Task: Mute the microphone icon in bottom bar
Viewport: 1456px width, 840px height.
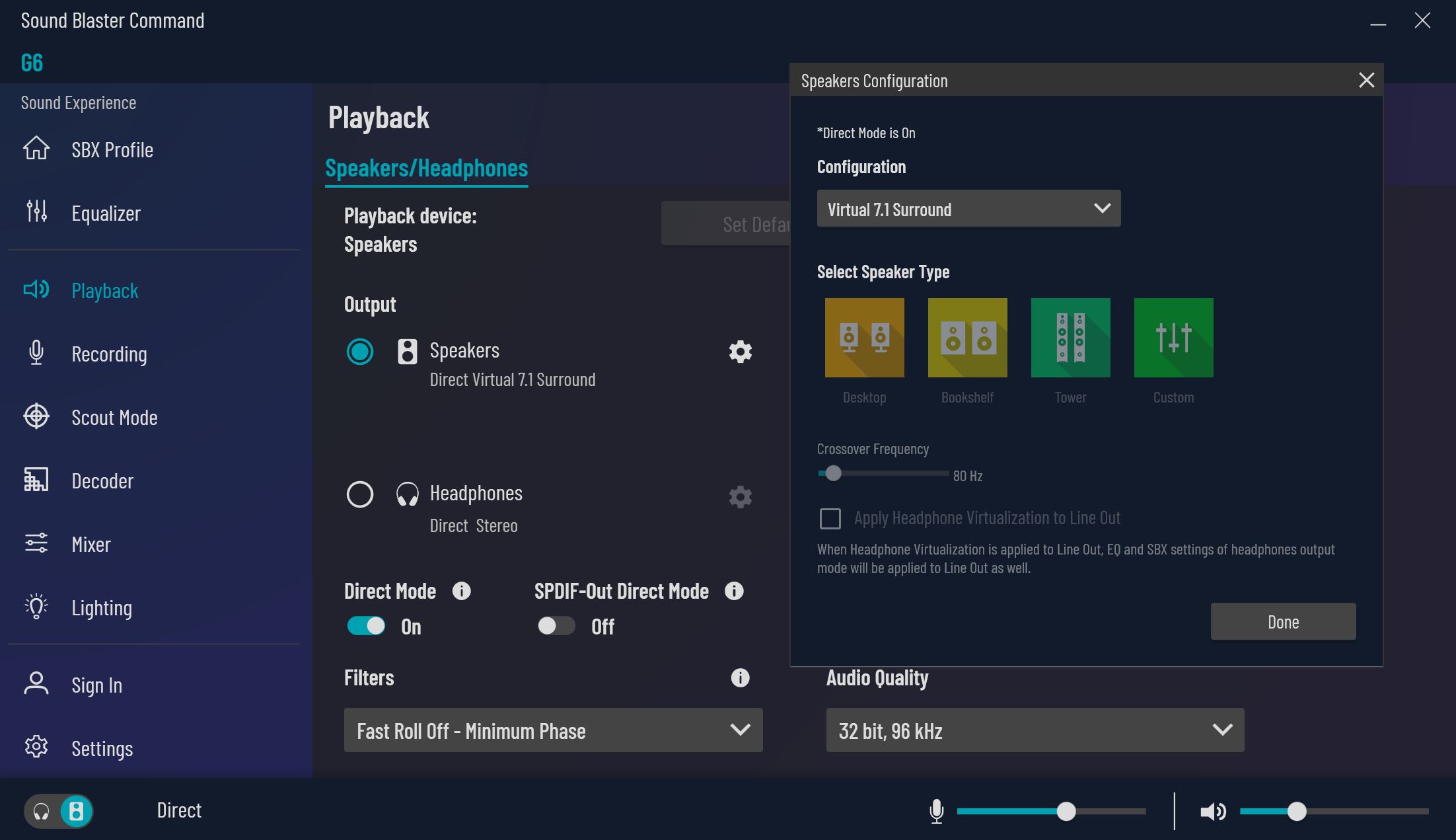Action: point(936,811)
